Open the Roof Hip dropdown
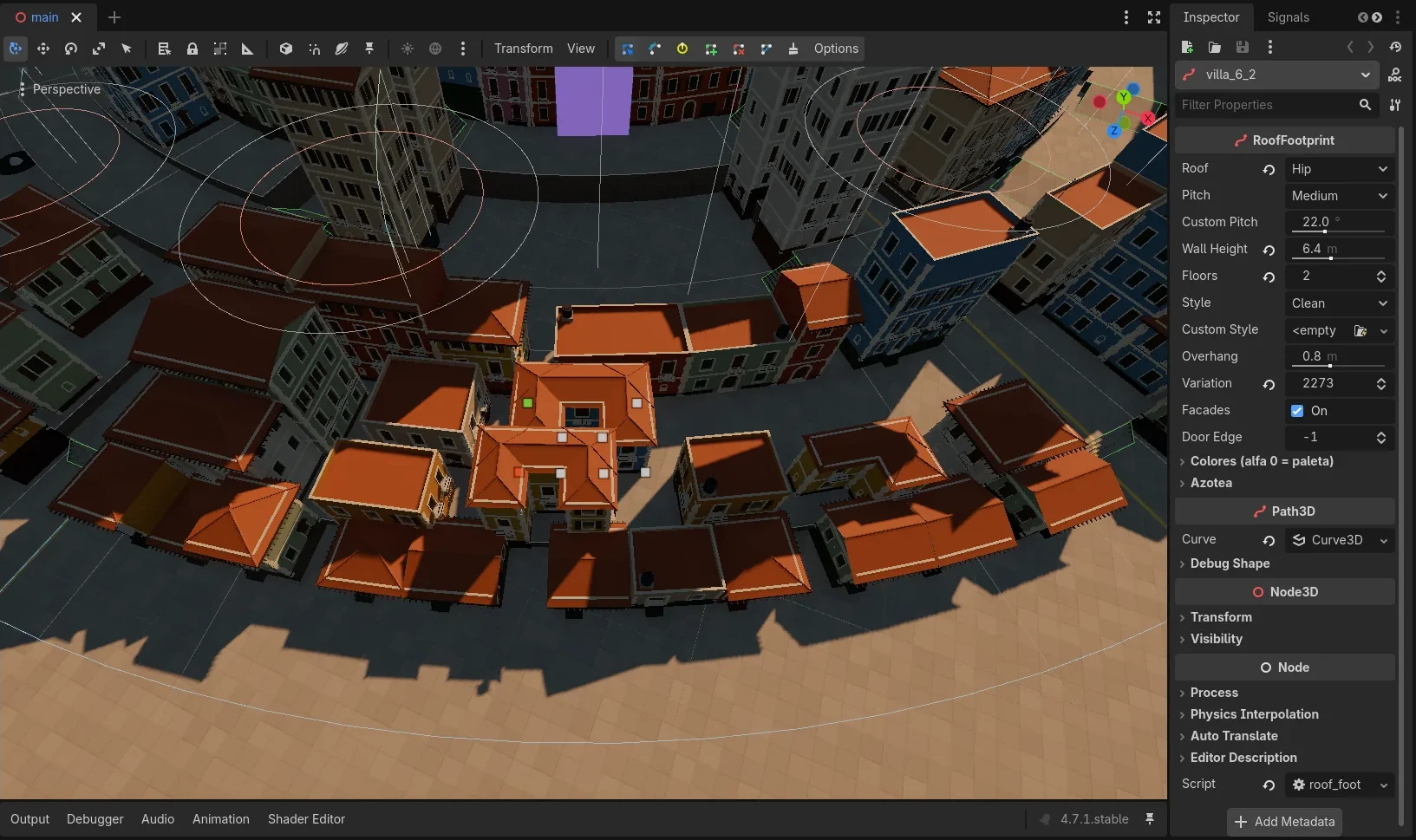The height and width of the screenshot is (840, 1416). (x=1340, y=169)
